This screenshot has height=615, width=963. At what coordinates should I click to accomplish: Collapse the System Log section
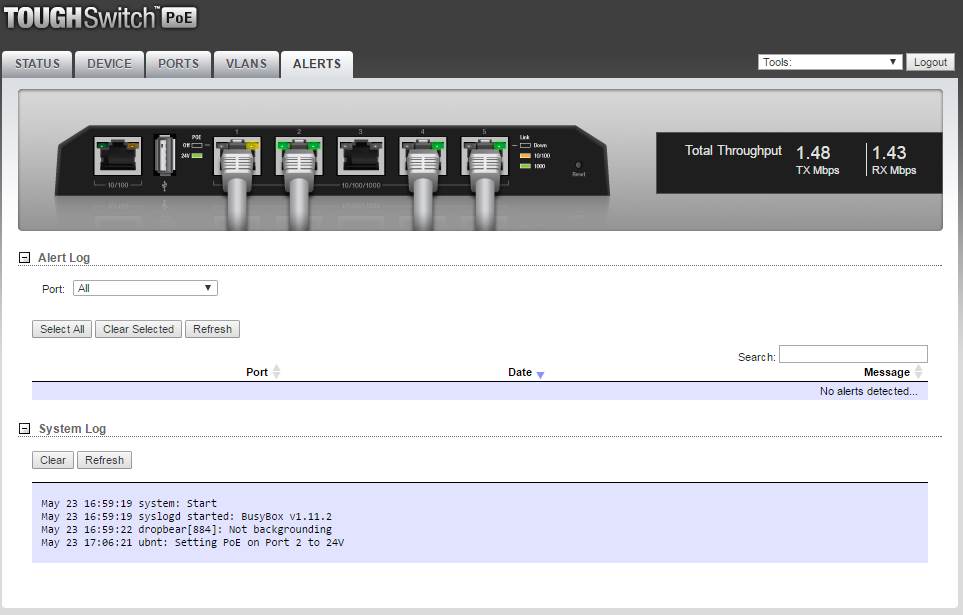25,429
